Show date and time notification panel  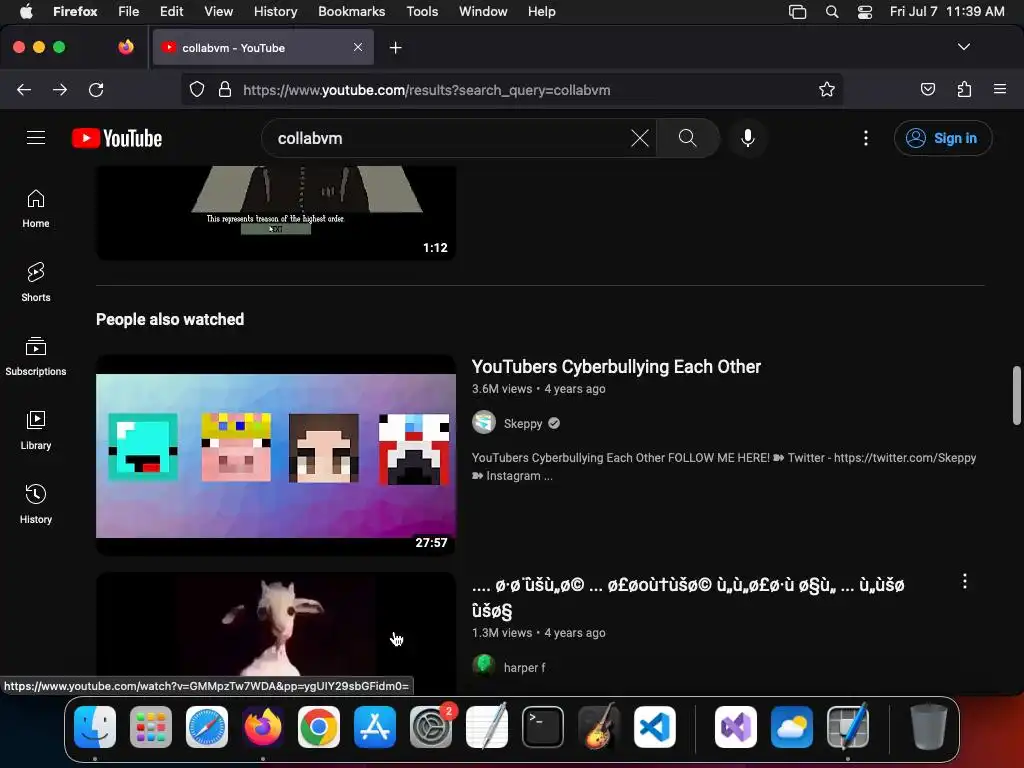947,11
